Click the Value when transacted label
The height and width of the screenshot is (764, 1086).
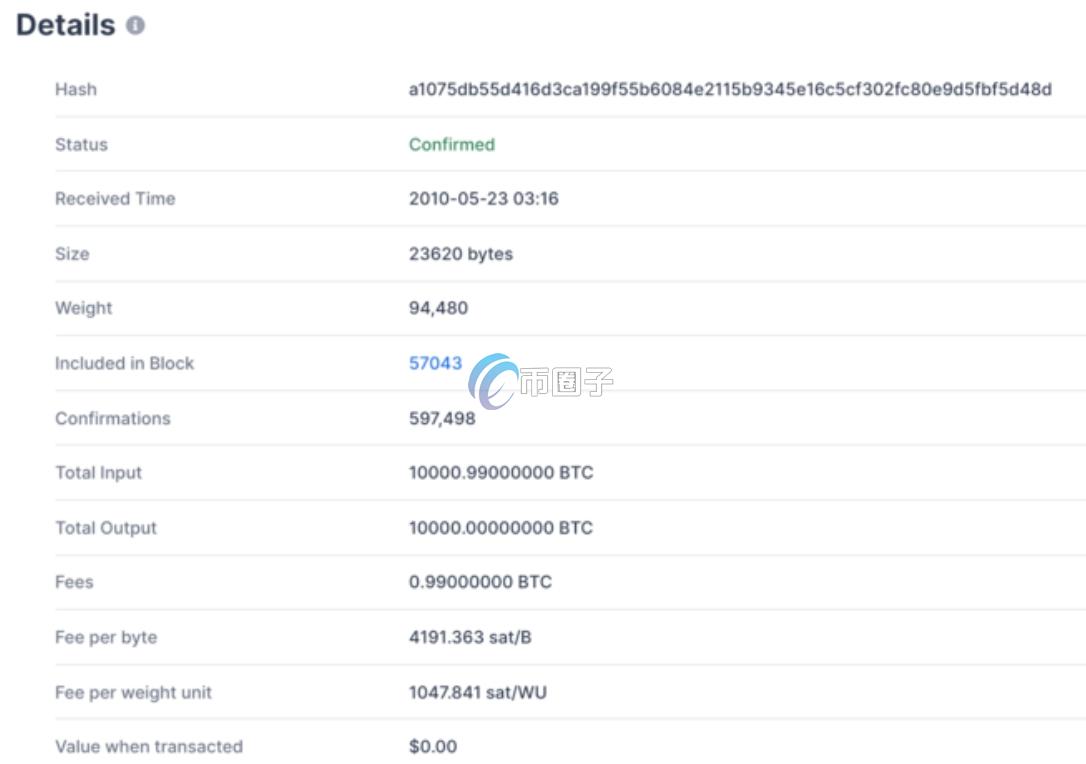148,746
